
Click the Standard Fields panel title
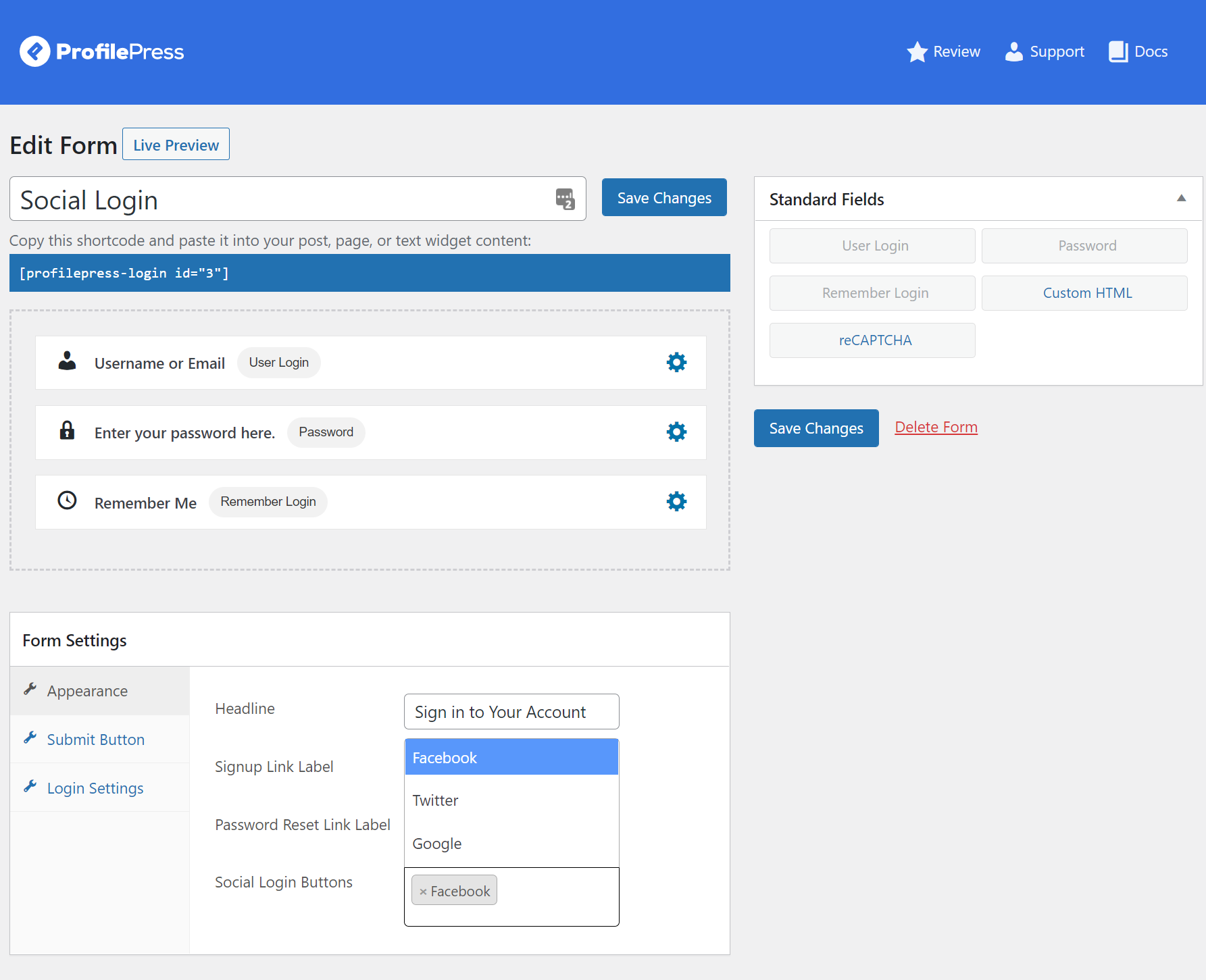[826, 199]
